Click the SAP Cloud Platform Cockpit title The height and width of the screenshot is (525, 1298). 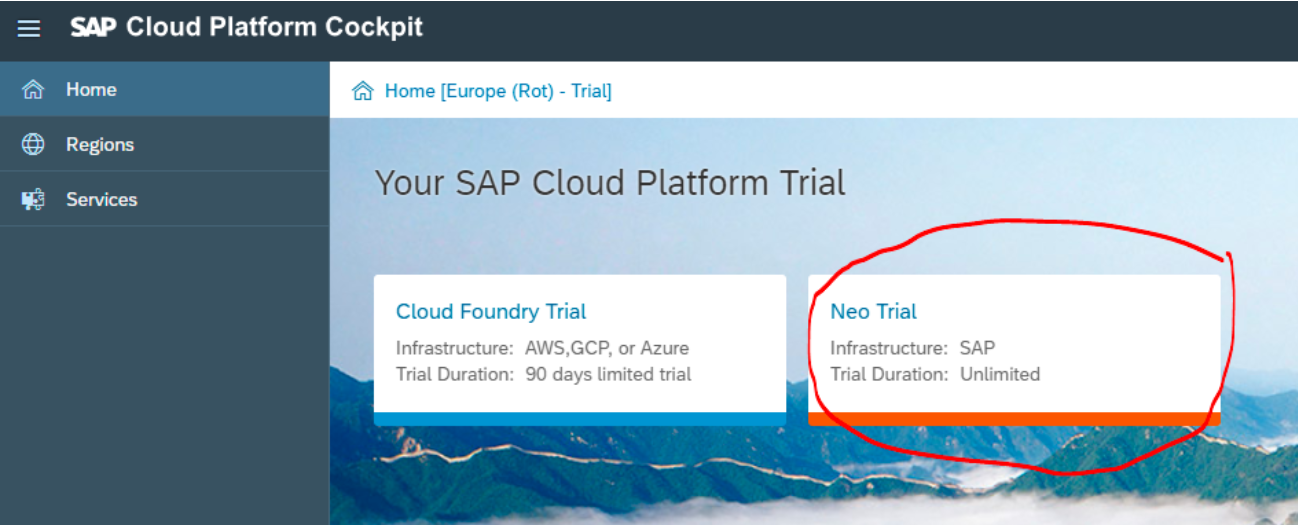(247, 27)
